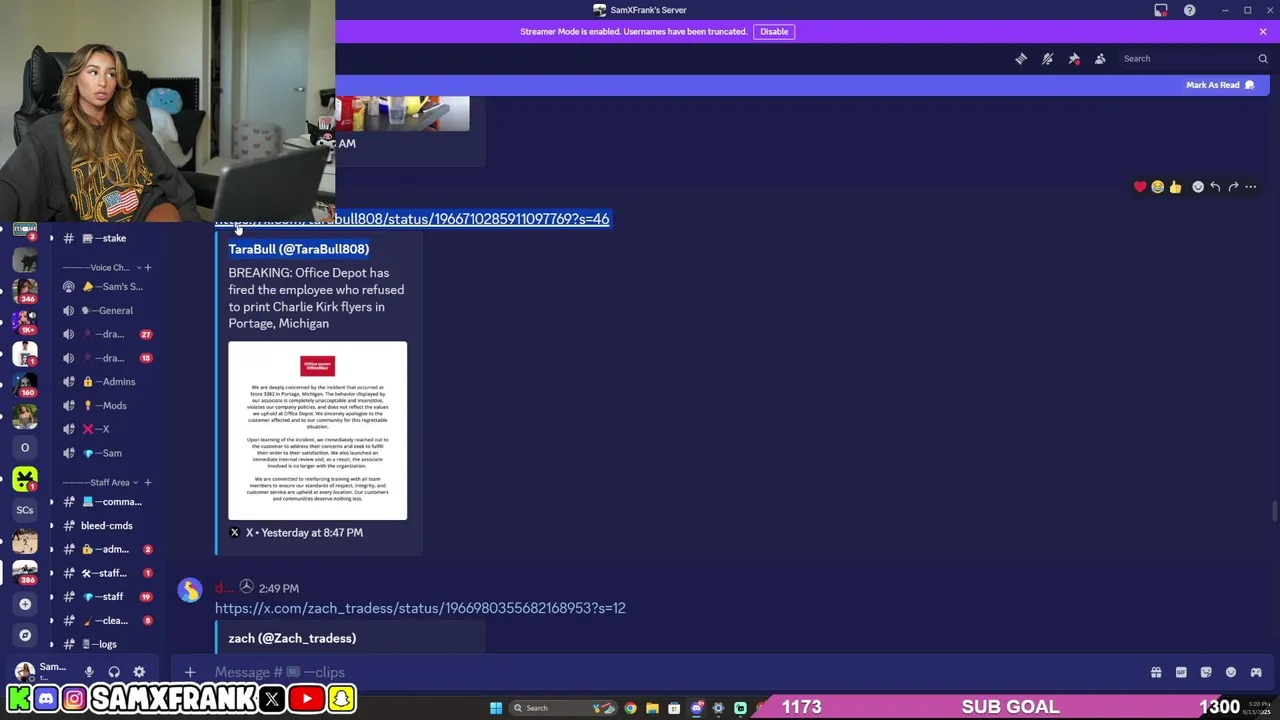Image resolution: width=1280 pixels, height=720 pixels.
Task: Disable Streamer Mode
Action: coord(774,31)
